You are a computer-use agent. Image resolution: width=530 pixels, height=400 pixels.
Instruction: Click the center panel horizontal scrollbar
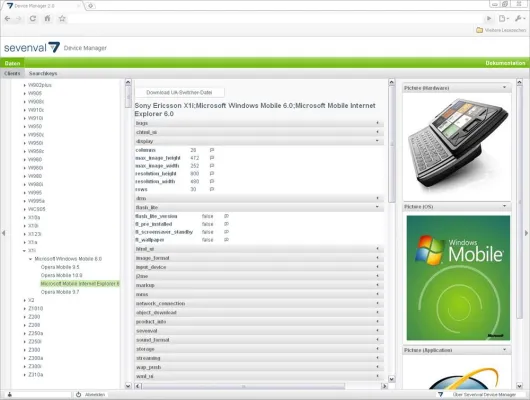point(243,386)
